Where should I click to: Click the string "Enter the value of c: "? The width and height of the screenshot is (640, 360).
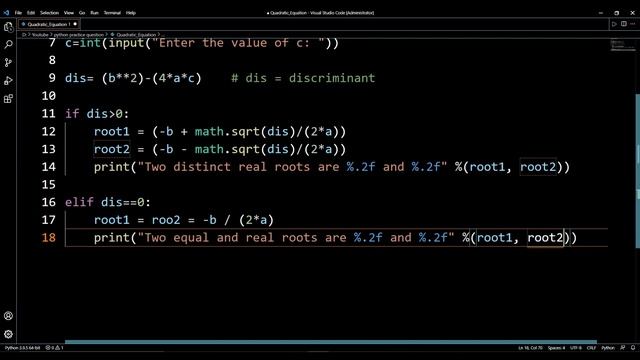pyautogui.click(x=238, y=43)
